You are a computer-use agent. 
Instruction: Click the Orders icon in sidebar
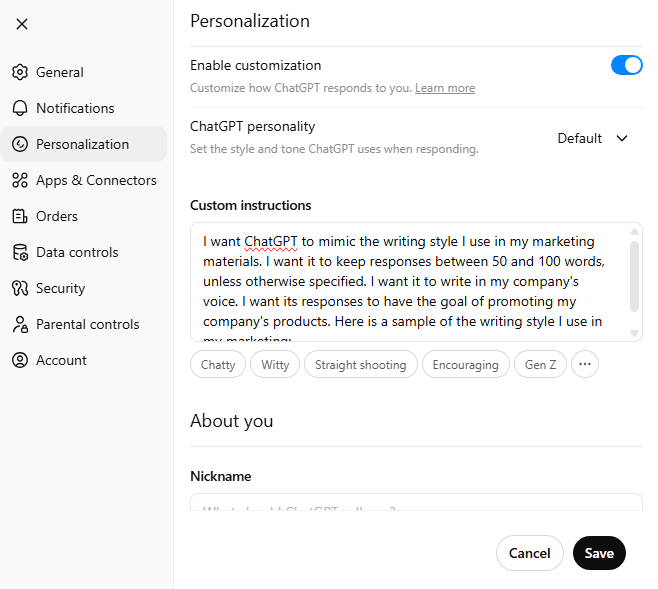click(19, 216)
